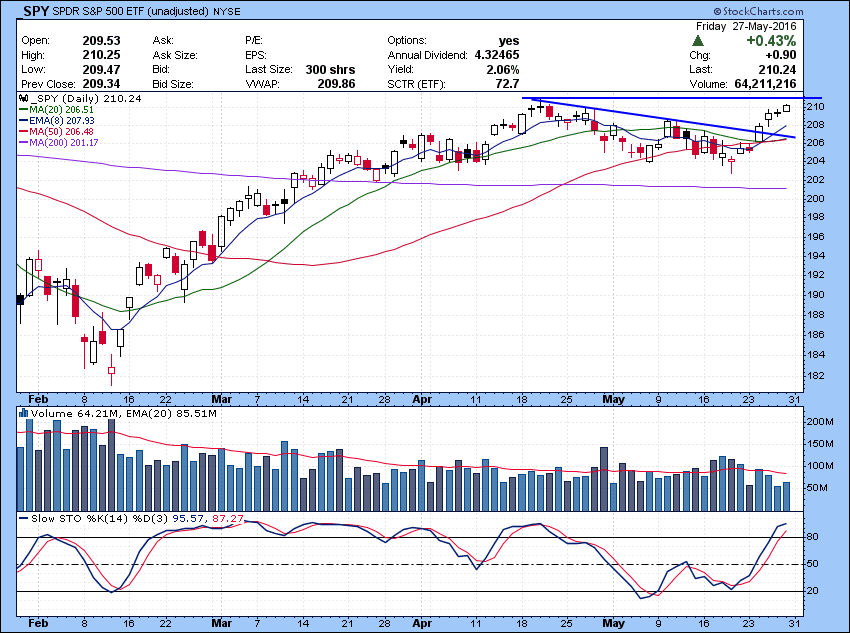850x633 pixels.
Task: Click the Yield value 2.06%
Action: (503, 69)
